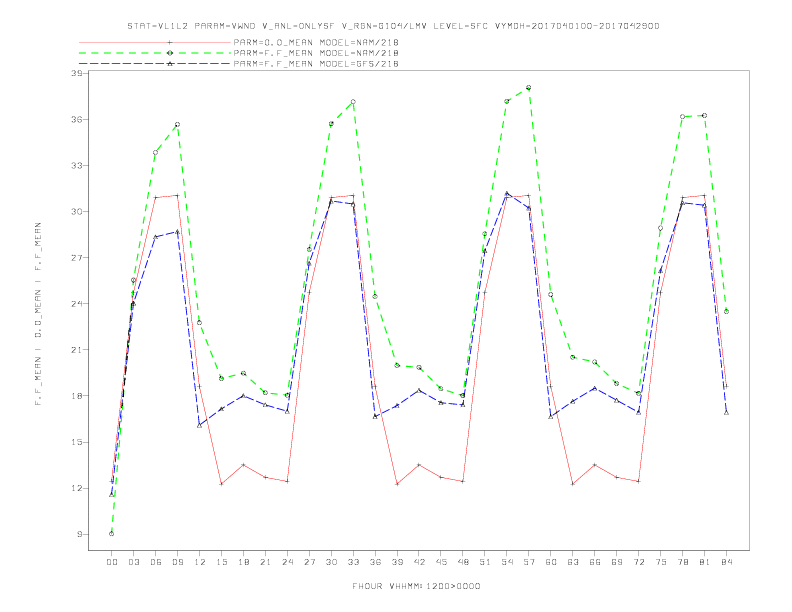Click the chart title starting STAT=VL1L2
This screenshot has height=612, width=792.
(x=393, y=26)
